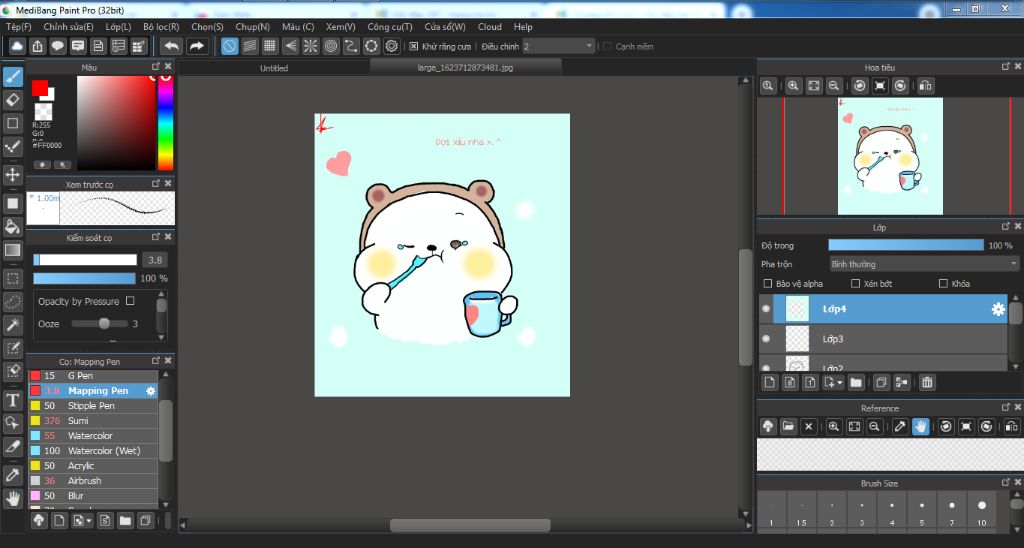Switch to the Untitled tab

point(274,68)
